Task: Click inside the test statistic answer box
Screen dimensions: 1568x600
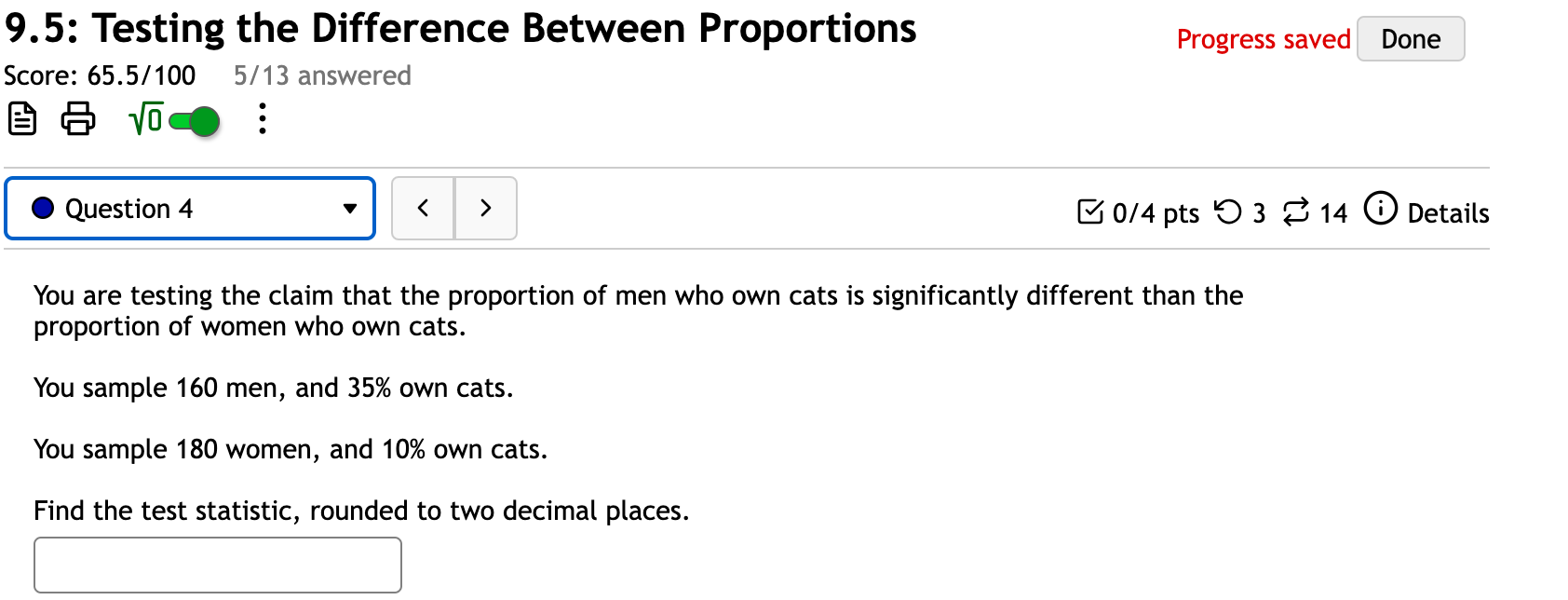Action: (x=217, y=564)
